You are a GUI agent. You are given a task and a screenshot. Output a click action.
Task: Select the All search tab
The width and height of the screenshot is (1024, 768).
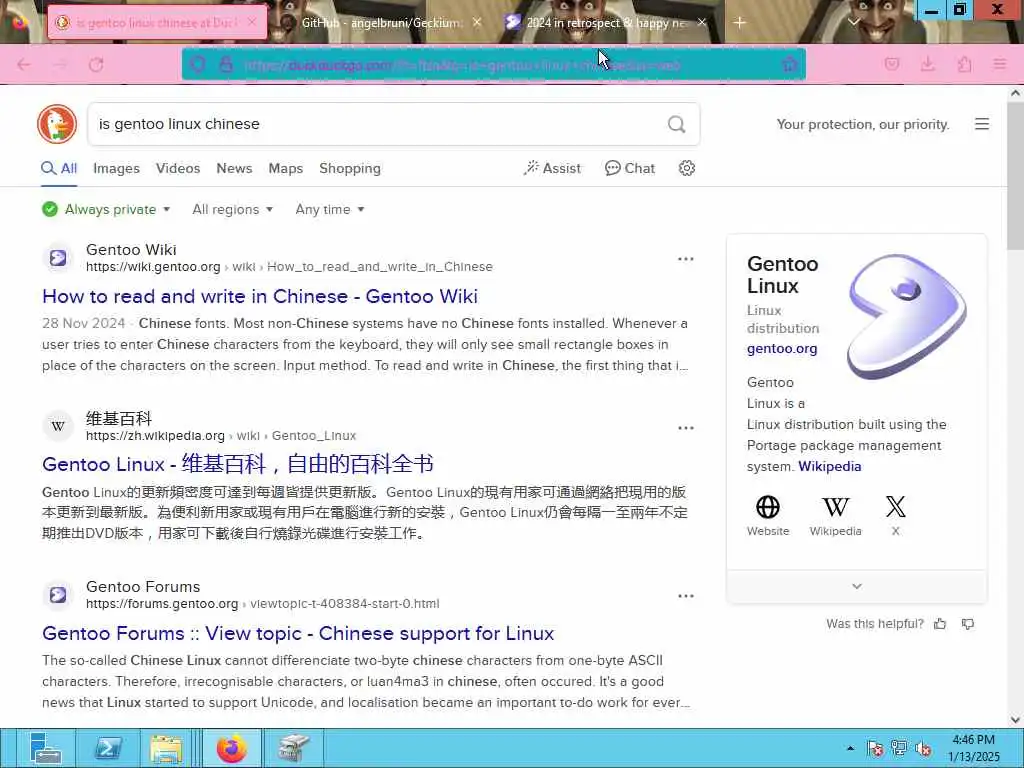pyautogui.click(x=59, y=168)
